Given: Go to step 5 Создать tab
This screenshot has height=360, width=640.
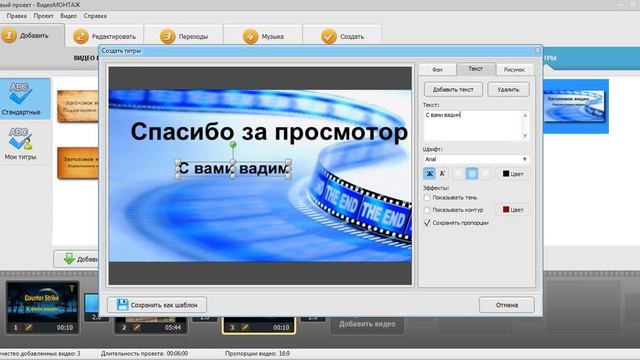Looking at the screenshot, I should point(342,36).
